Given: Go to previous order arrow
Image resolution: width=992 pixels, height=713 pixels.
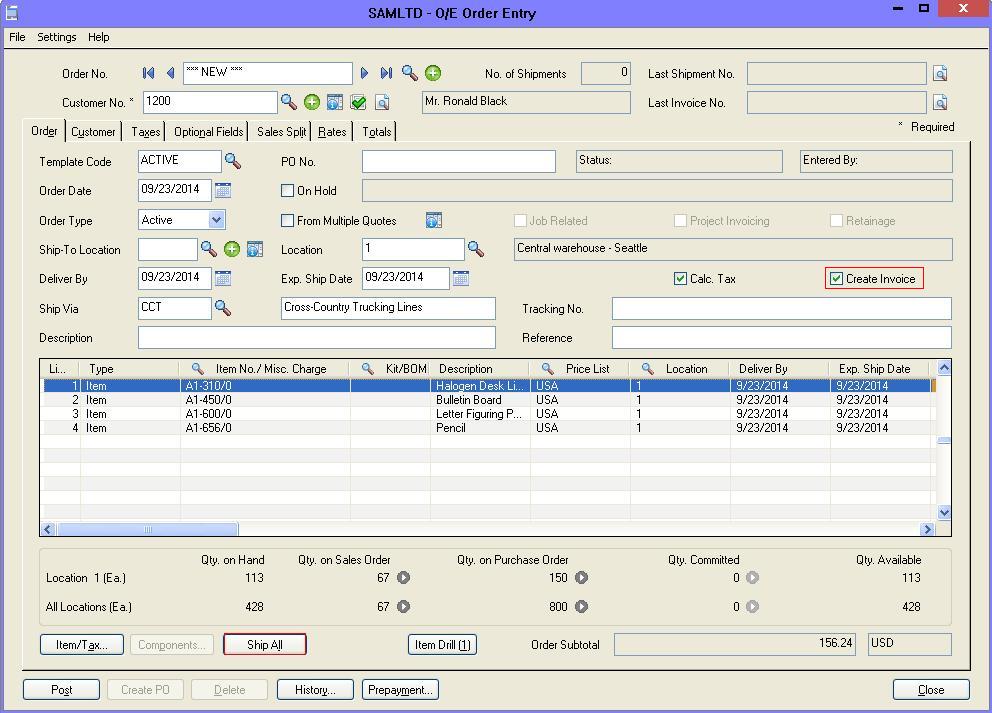Looking at the screenshot, I should click(170, 73).
